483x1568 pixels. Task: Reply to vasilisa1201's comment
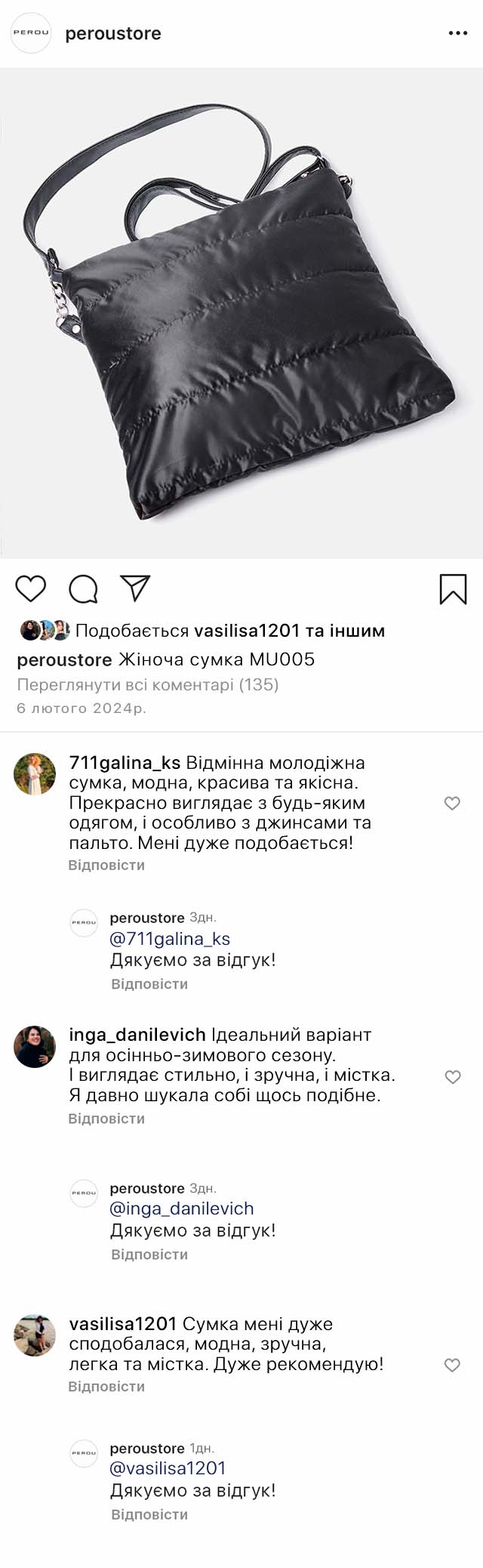tap(106, 1387)
